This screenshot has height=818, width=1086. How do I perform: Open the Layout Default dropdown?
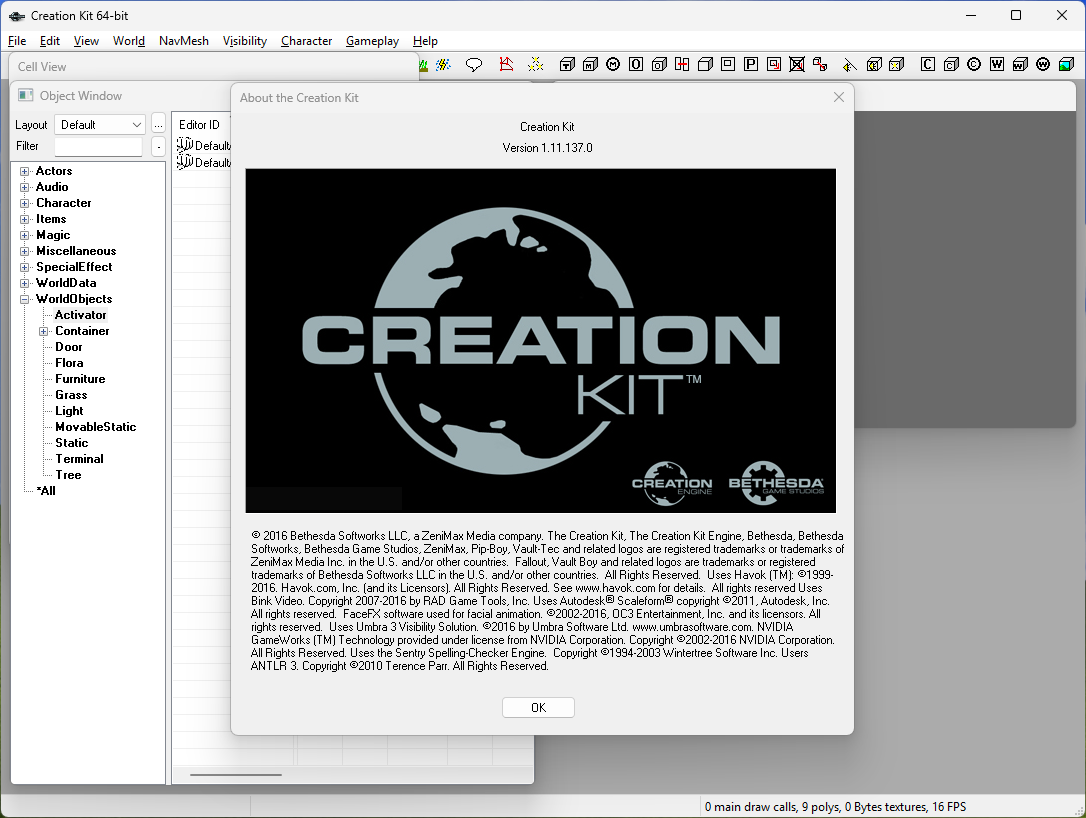[x=100, y=125]
